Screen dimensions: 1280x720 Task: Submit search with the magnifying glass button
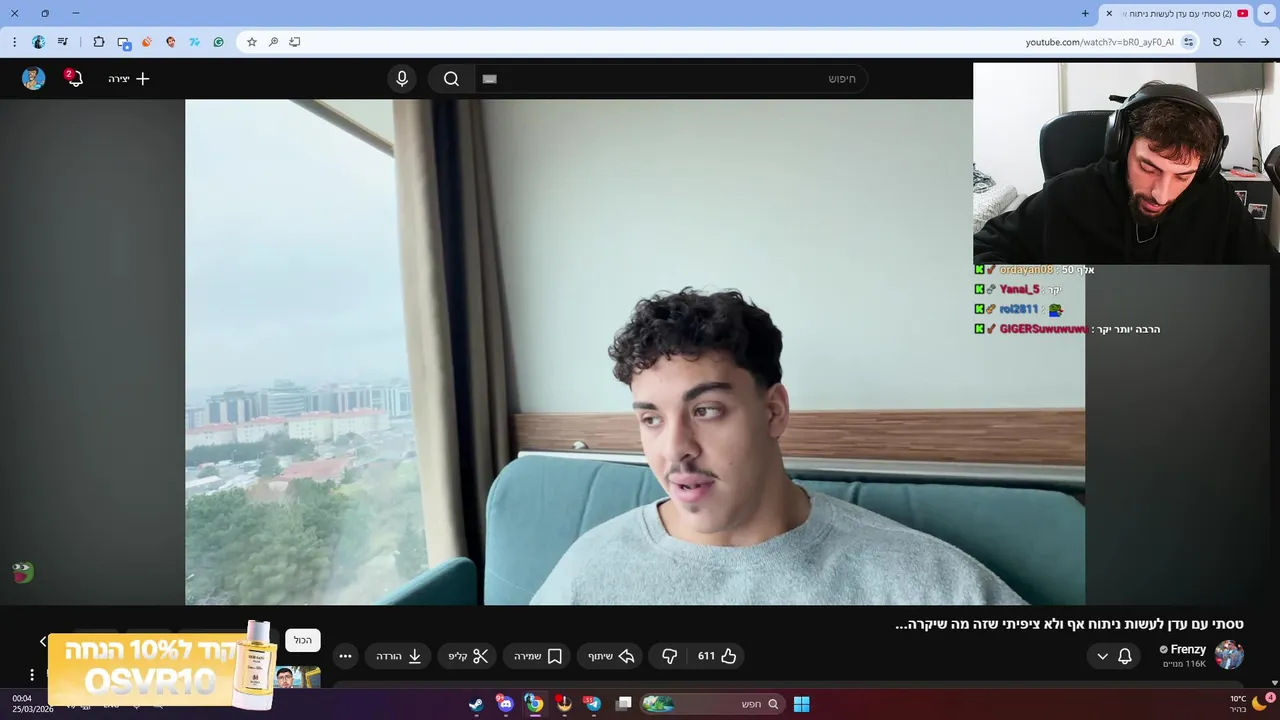click(451, 79)
